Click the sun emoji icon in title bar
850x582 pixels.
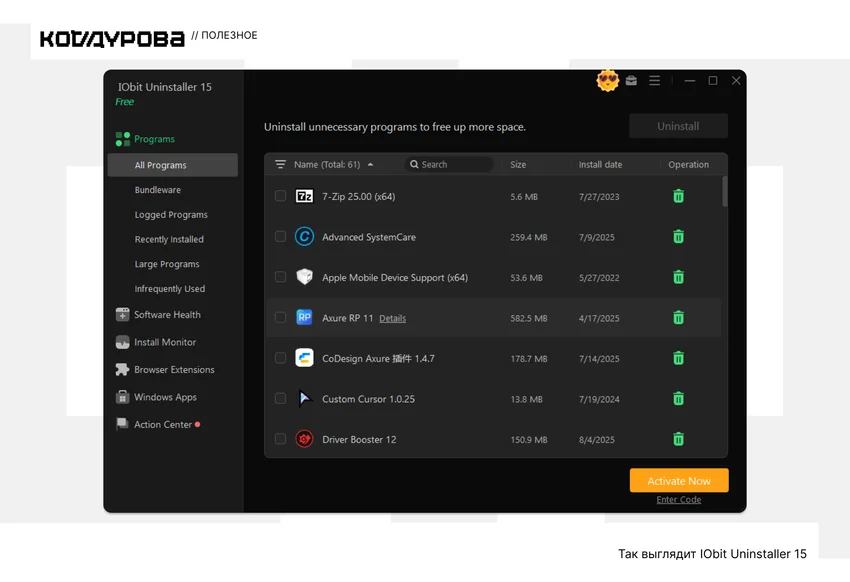coord(607,81)
